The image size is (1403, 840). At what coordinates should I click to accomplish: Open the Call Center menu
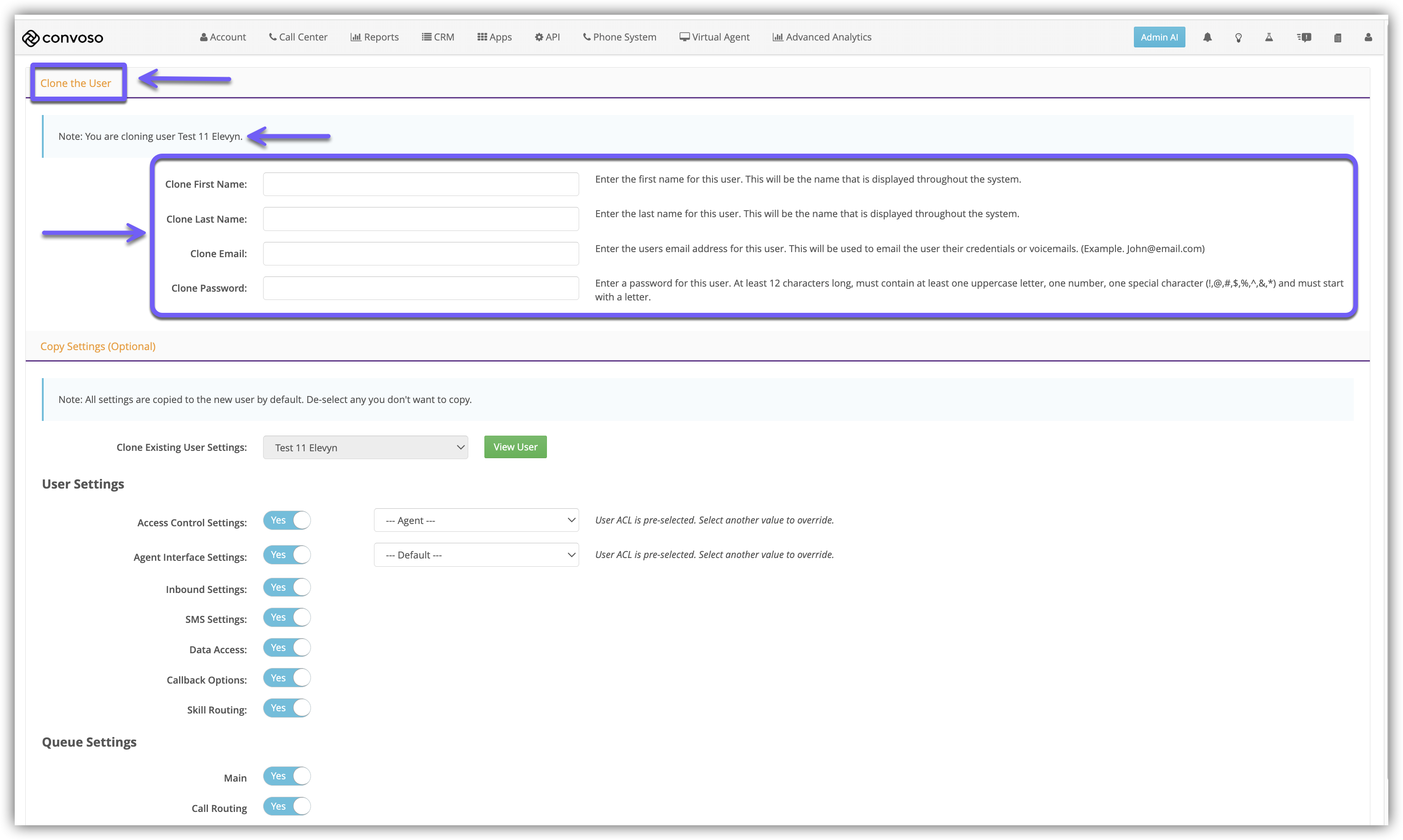[298, 37]
